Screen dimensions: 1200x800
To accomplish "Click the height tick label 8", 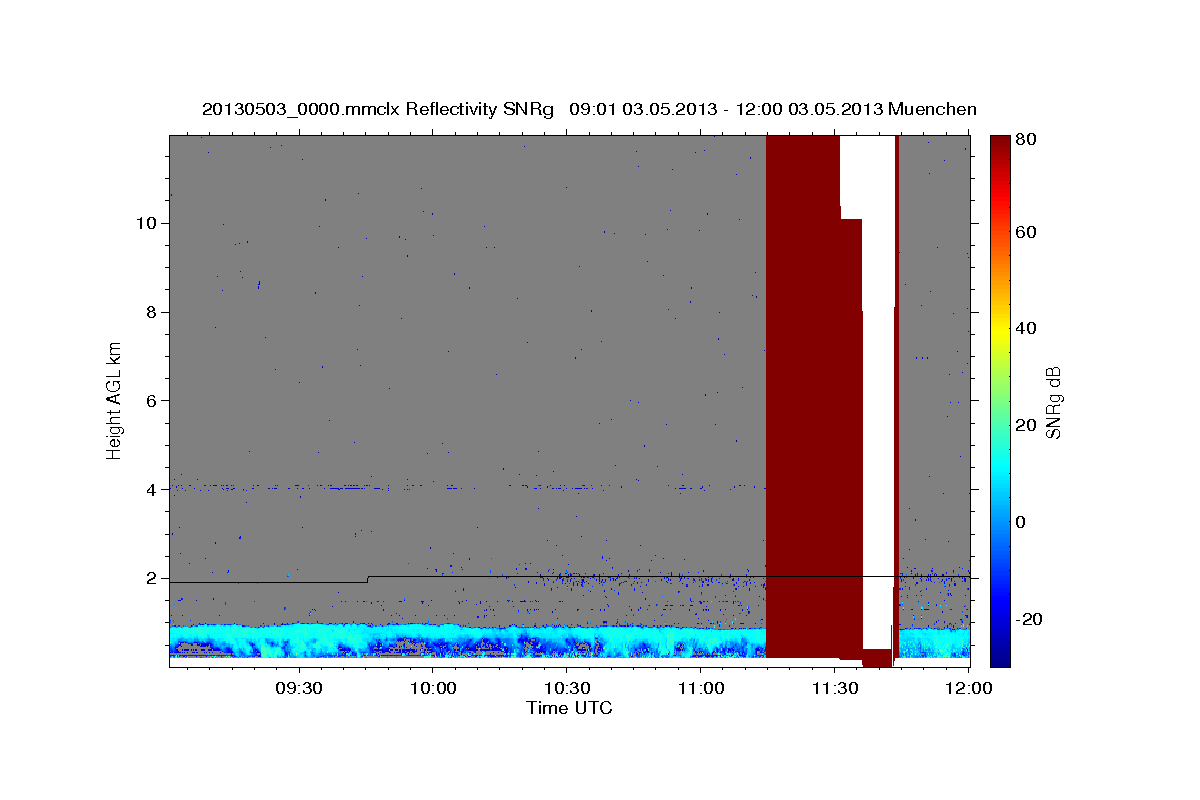I will [x=150, y=312].
